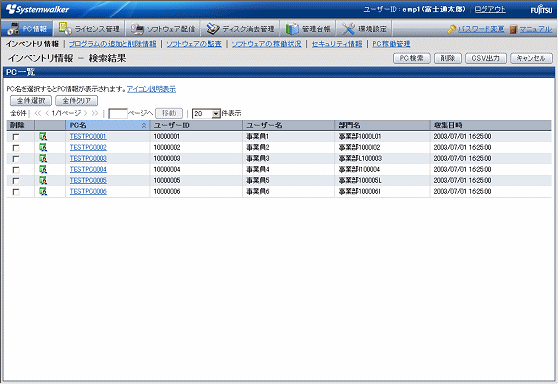This screenshot has height=384, width=558.
Task: Check the delete box for TESTPC0005
Action: coord(16,181)
